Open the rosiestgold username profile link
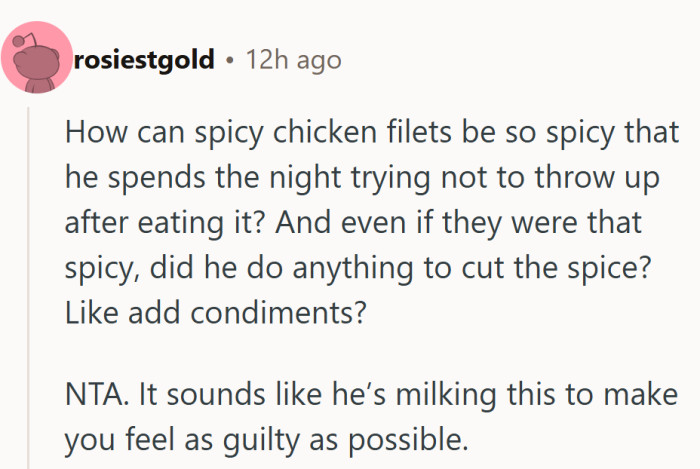 (x=144, y=60)
